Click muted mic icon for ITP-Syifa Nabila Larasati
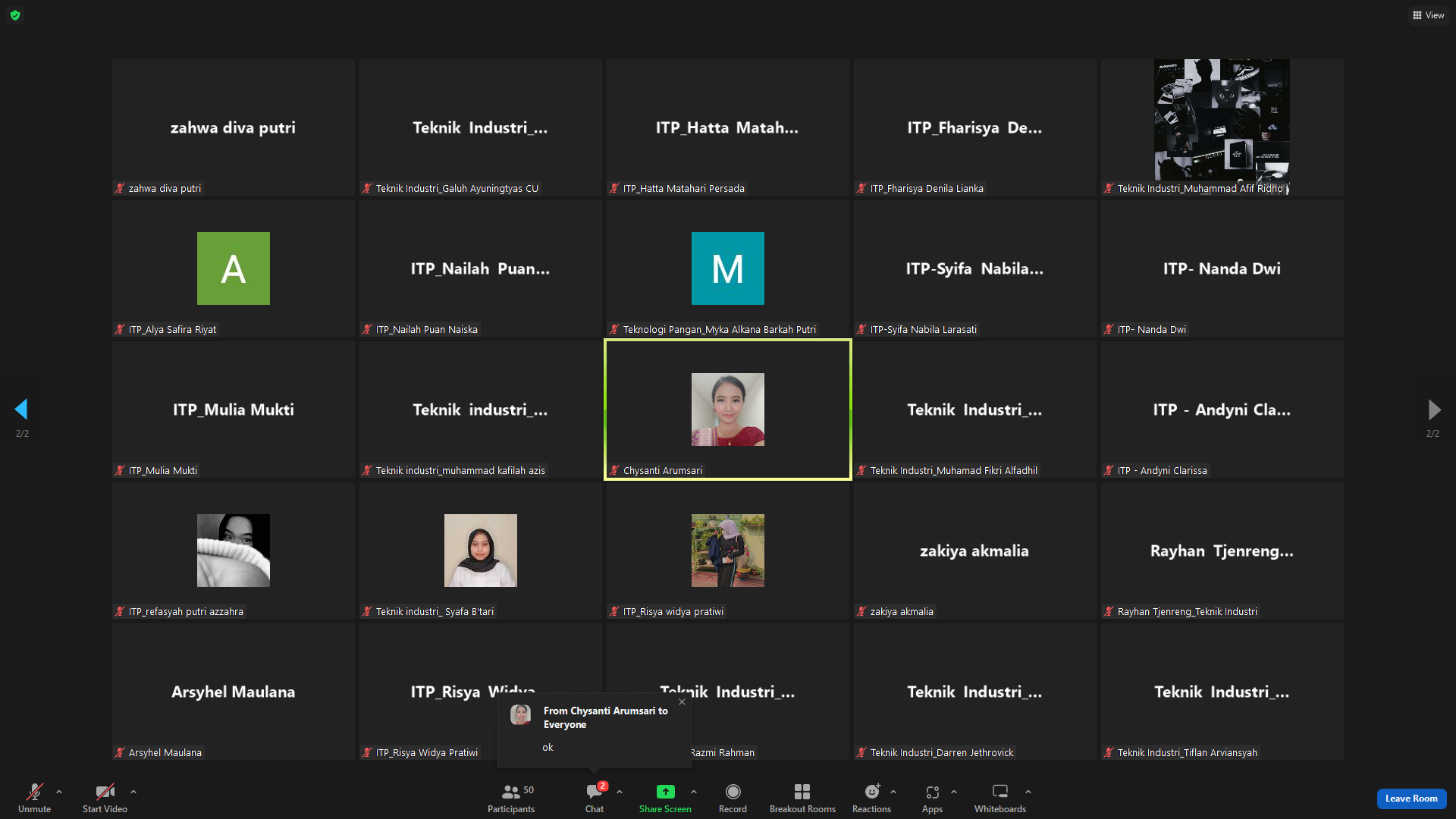The width and height of the screenshot is (1456, 819). click(861, 329)
